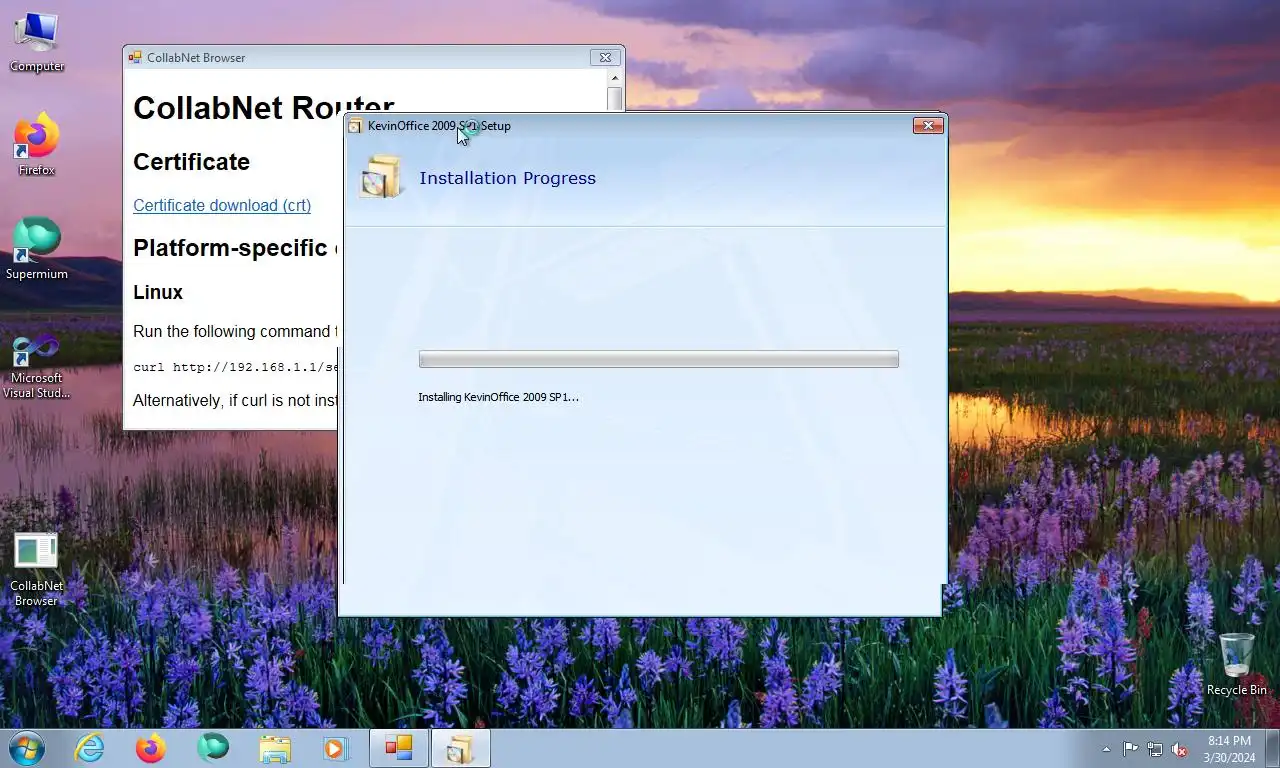Click the CollabNet Browser scrollbar up arrow
Viewport: 1280px width, 768px height.
(x=615, y=78)
